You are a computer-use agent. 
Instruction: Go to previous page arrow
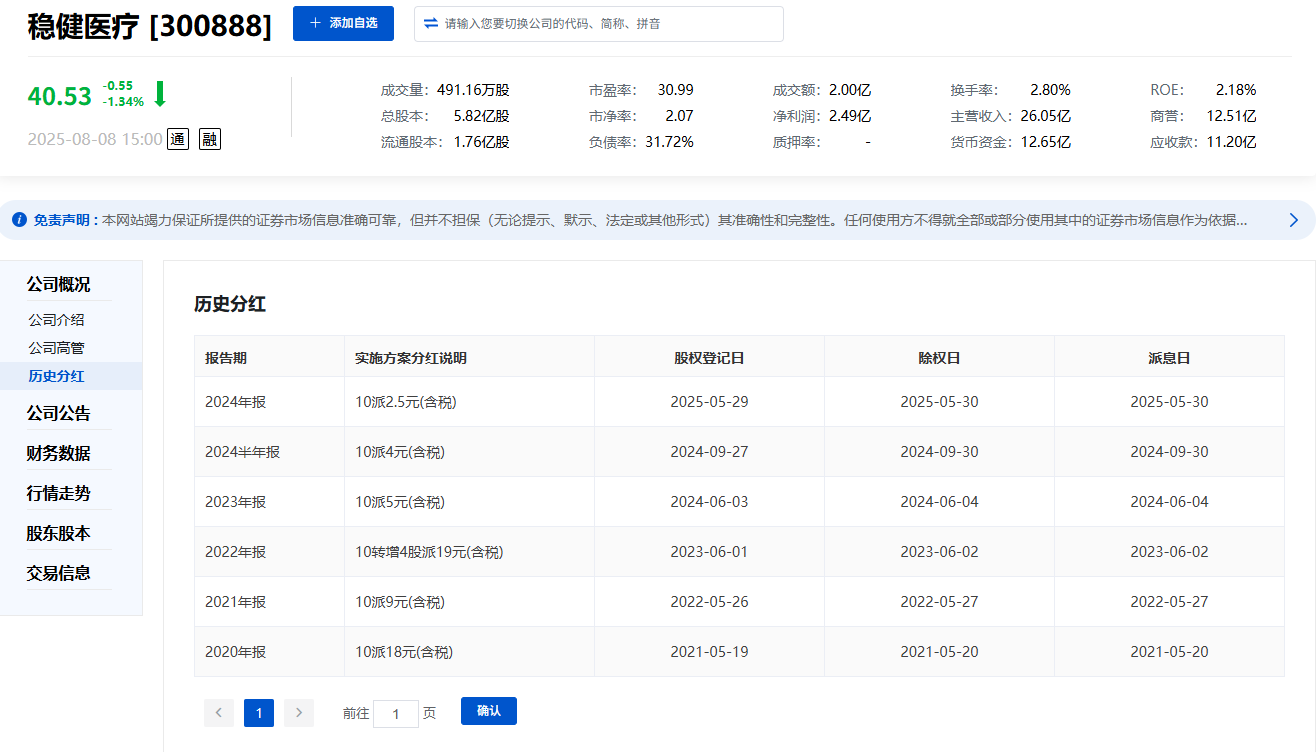[219, 713]
